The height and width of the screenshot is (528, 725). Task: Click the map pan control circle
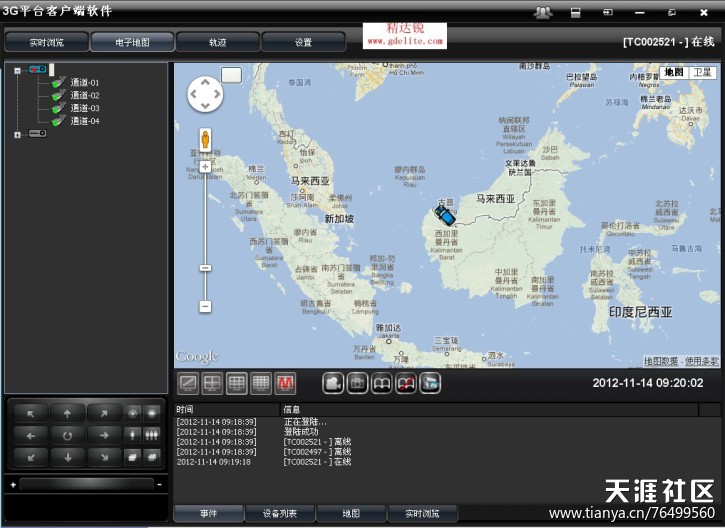click(x=205, y=94)
